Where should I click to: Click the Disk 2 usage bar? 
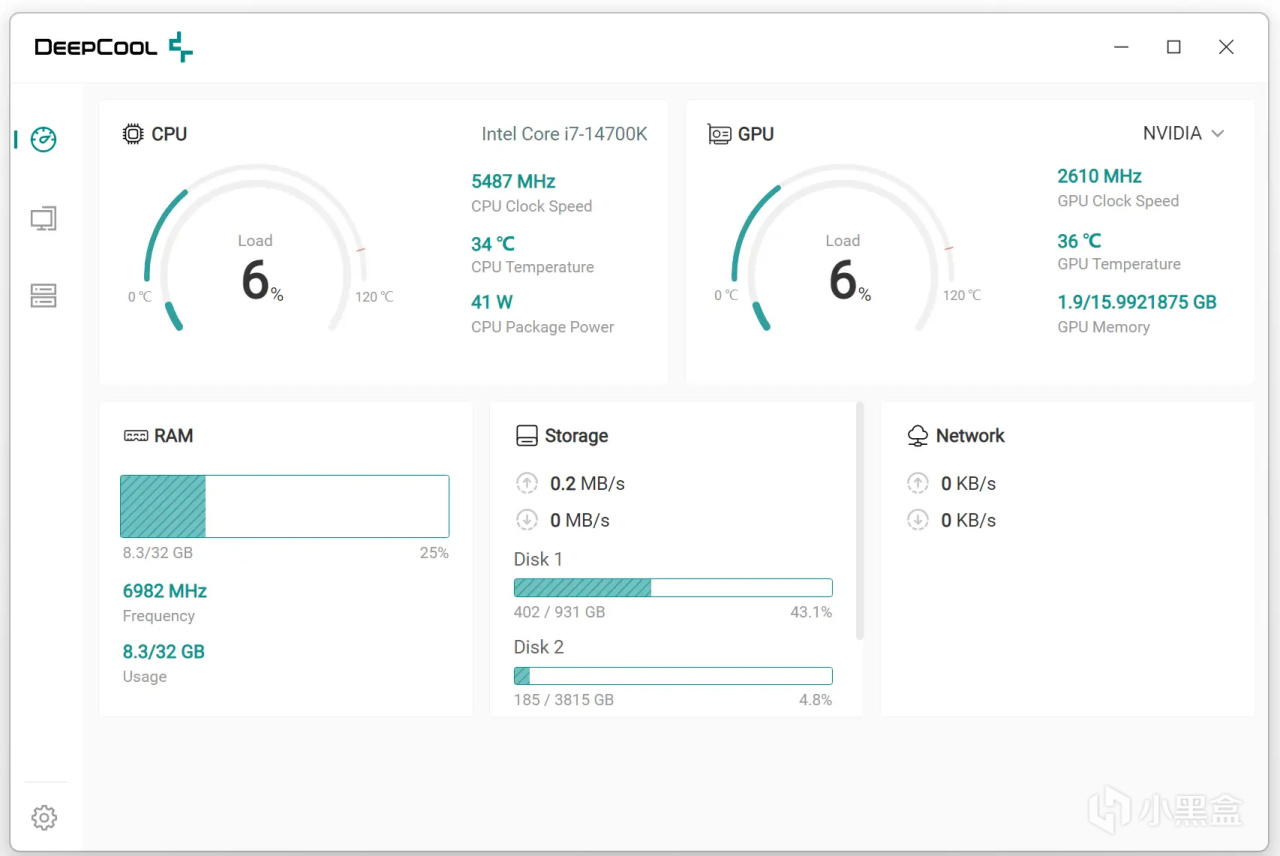(x=673, y=676)
